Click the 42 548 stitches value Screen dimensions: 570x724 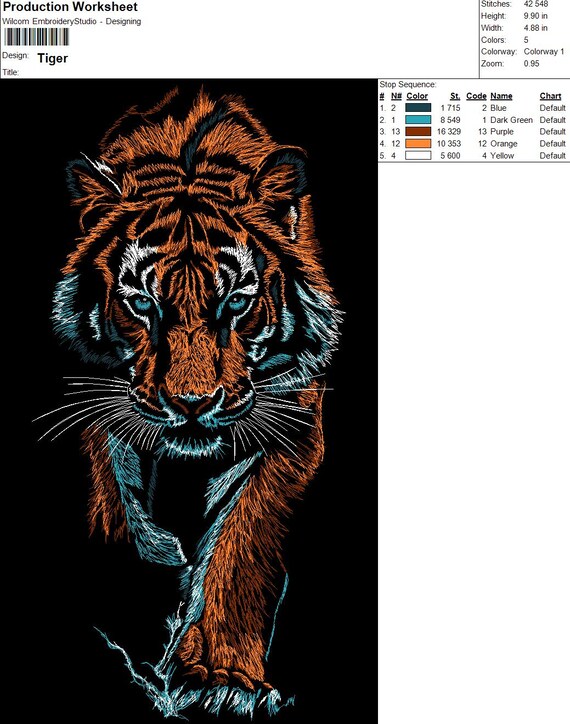[x=536, y=4]
